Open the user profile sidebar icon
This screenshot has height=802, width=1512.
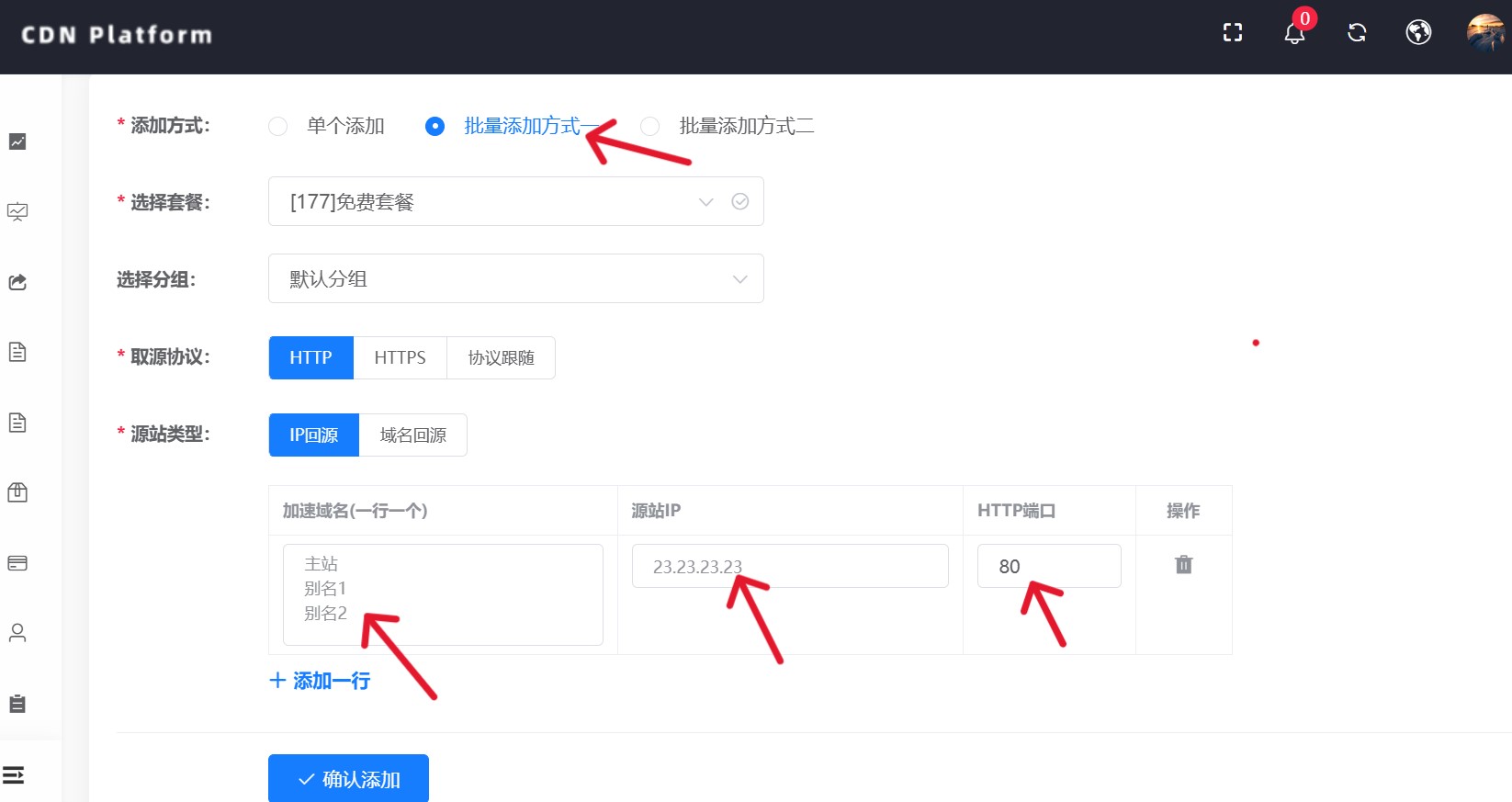tap(17, 633)
